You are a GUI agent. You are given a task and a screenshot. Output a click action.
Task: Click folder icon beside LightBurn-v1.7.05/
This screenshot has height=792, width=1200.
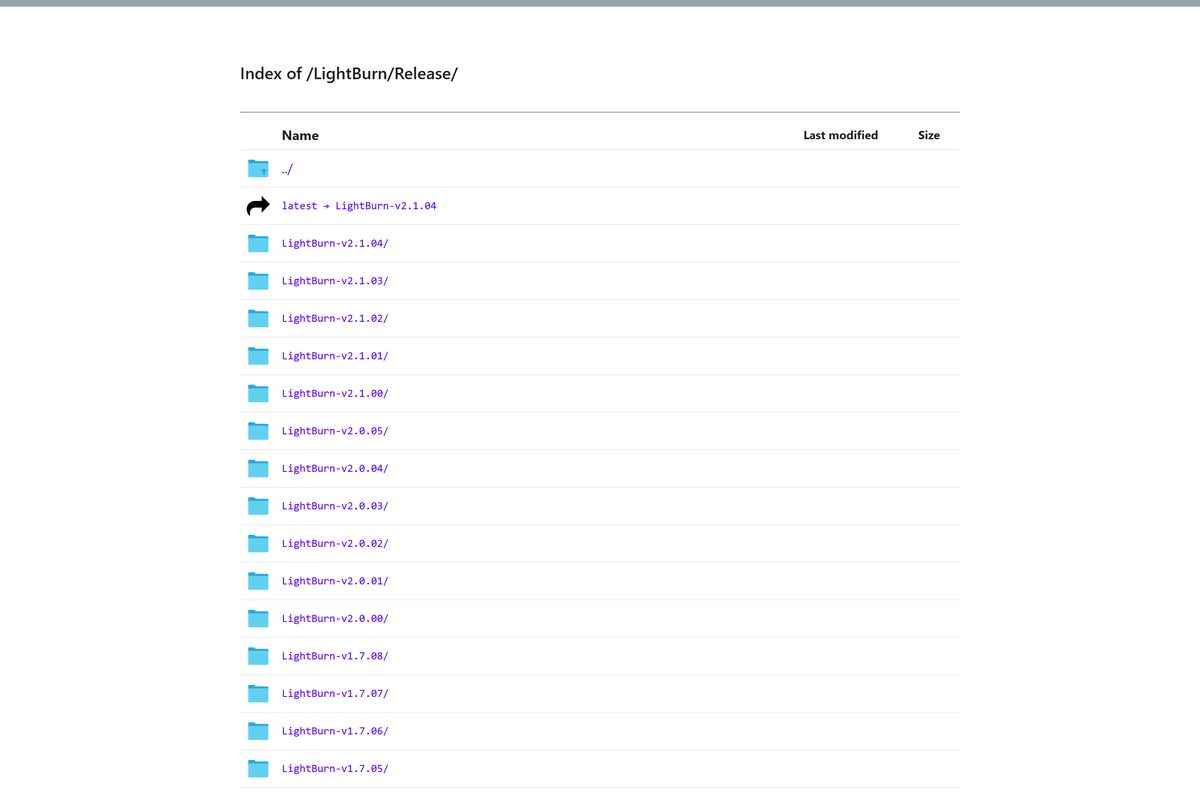click(x=258, y=768)
